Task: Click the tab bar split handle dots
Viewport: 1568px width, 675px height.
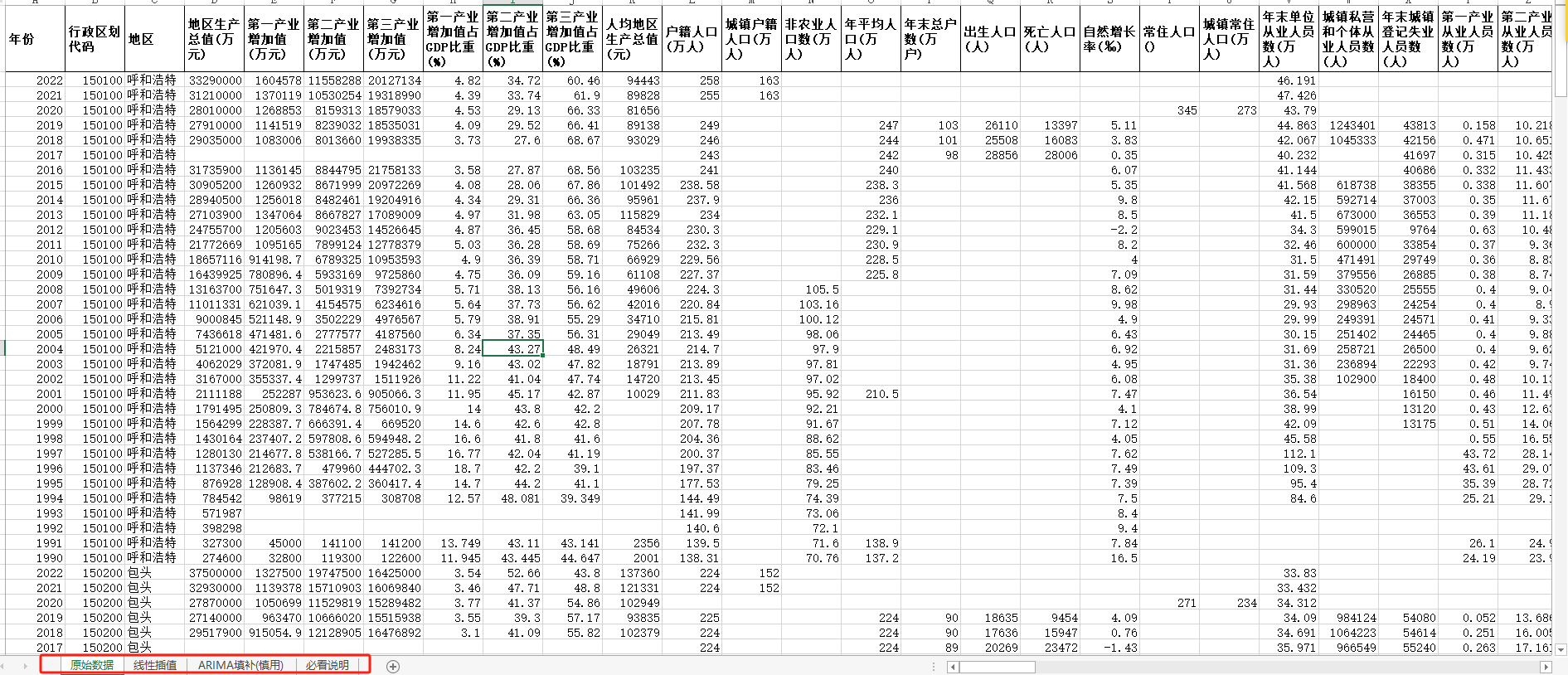Action: click(934, 667)
